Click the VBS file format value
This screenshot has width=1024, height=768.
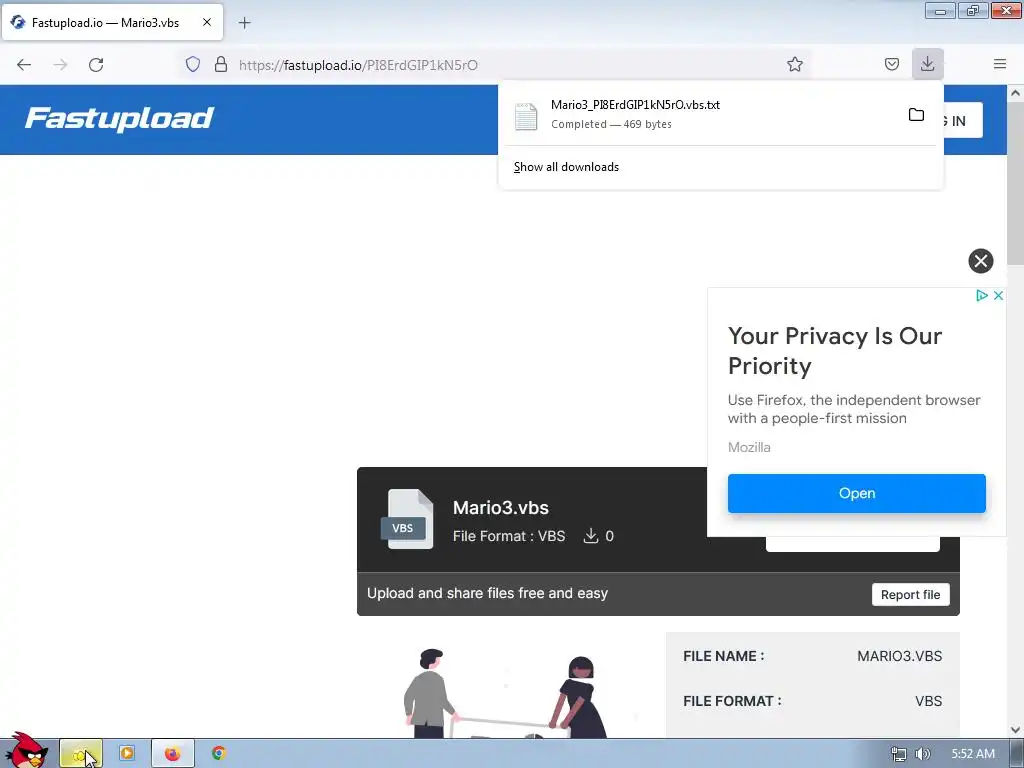(928, 701)
